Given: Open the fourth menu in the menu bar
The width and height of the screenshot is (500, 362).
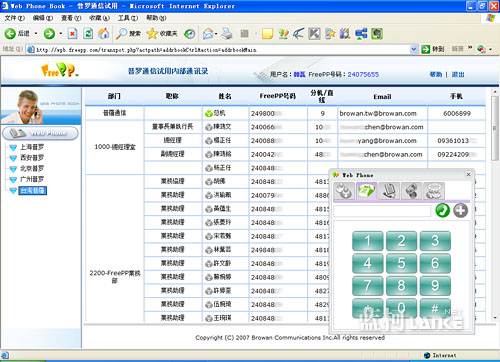Looking at the screenshot, I should pyautogui.click(x=99, y=18).
